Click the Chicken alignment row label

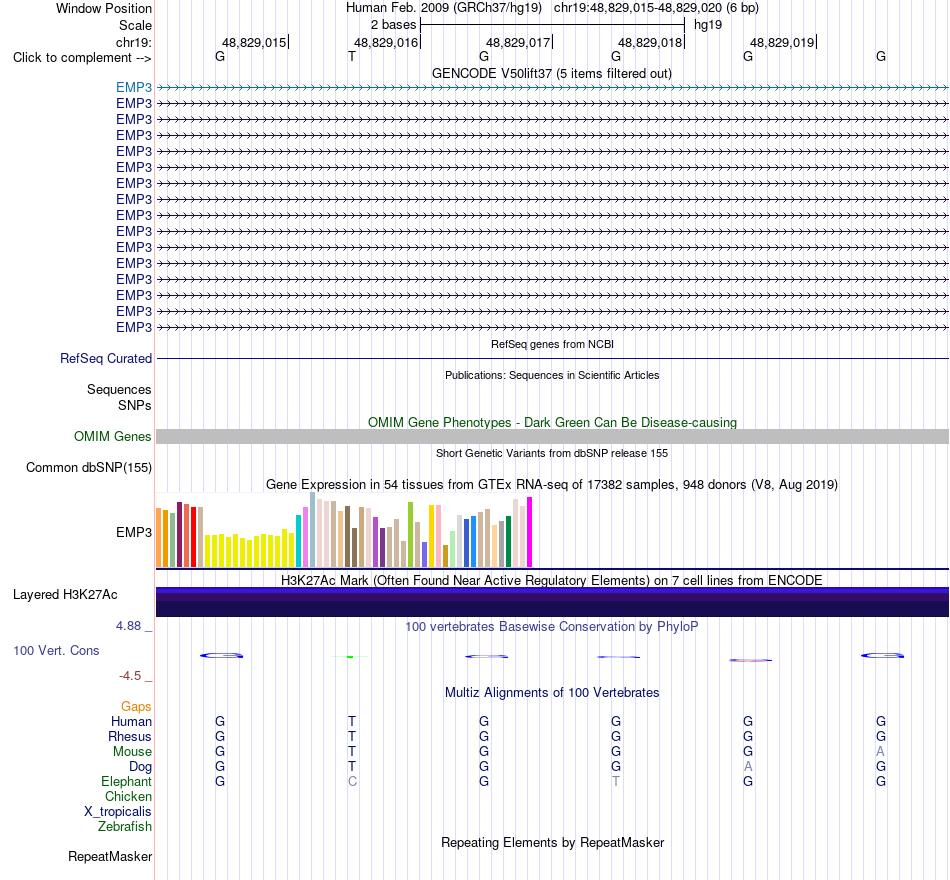coord(128,796)
